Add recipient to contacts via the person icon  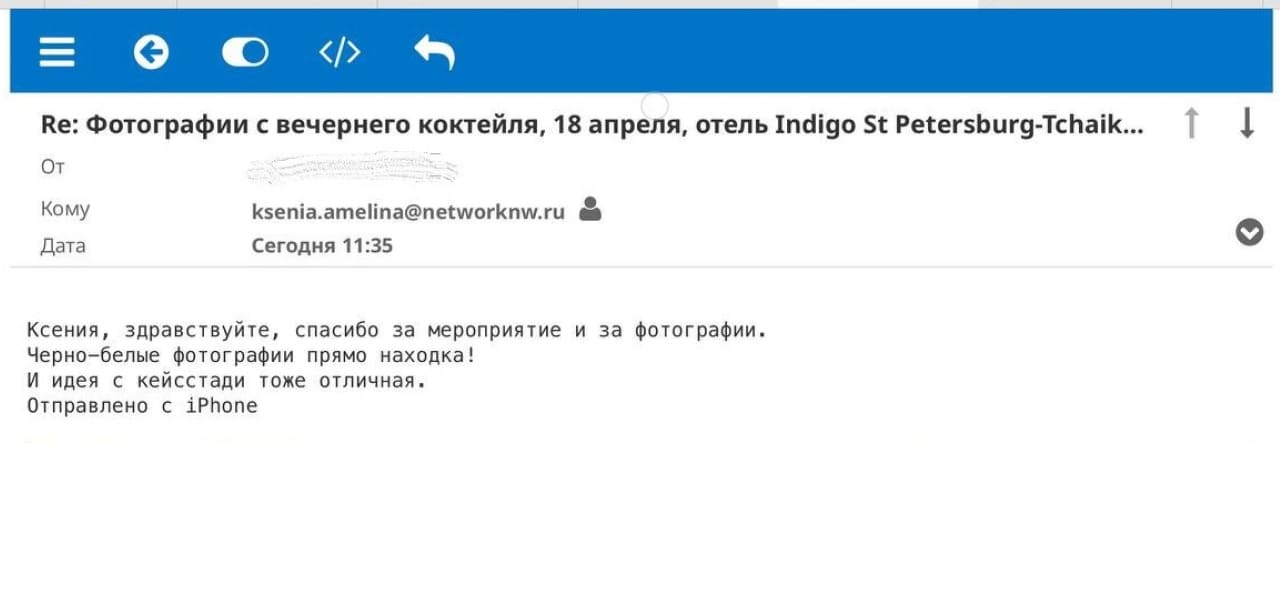click(x=590, y=209)
